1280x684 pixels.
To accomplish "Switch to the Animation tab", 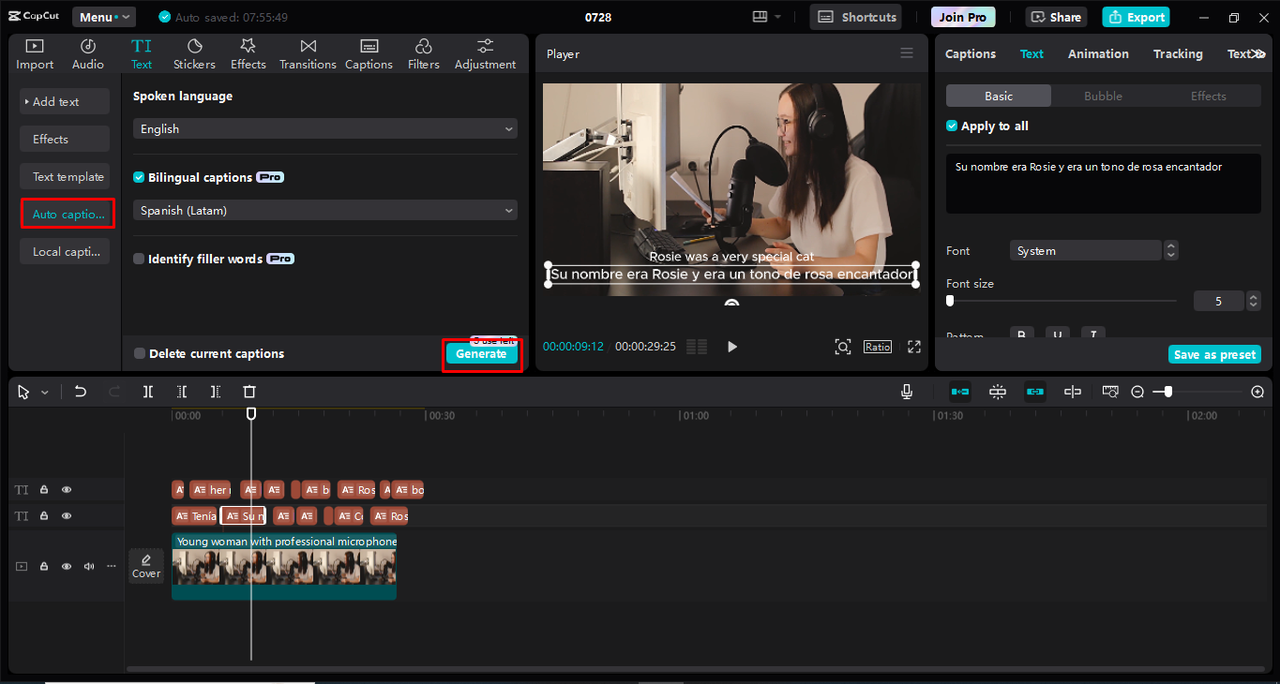I will tap(1098, 54).
